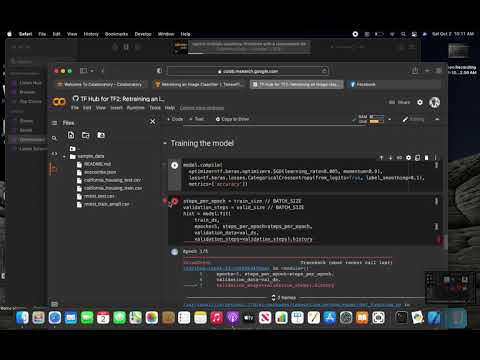Viewport: 480px width, 360px height.
Task: Open Safari History menu
Action: pos(91,34)
